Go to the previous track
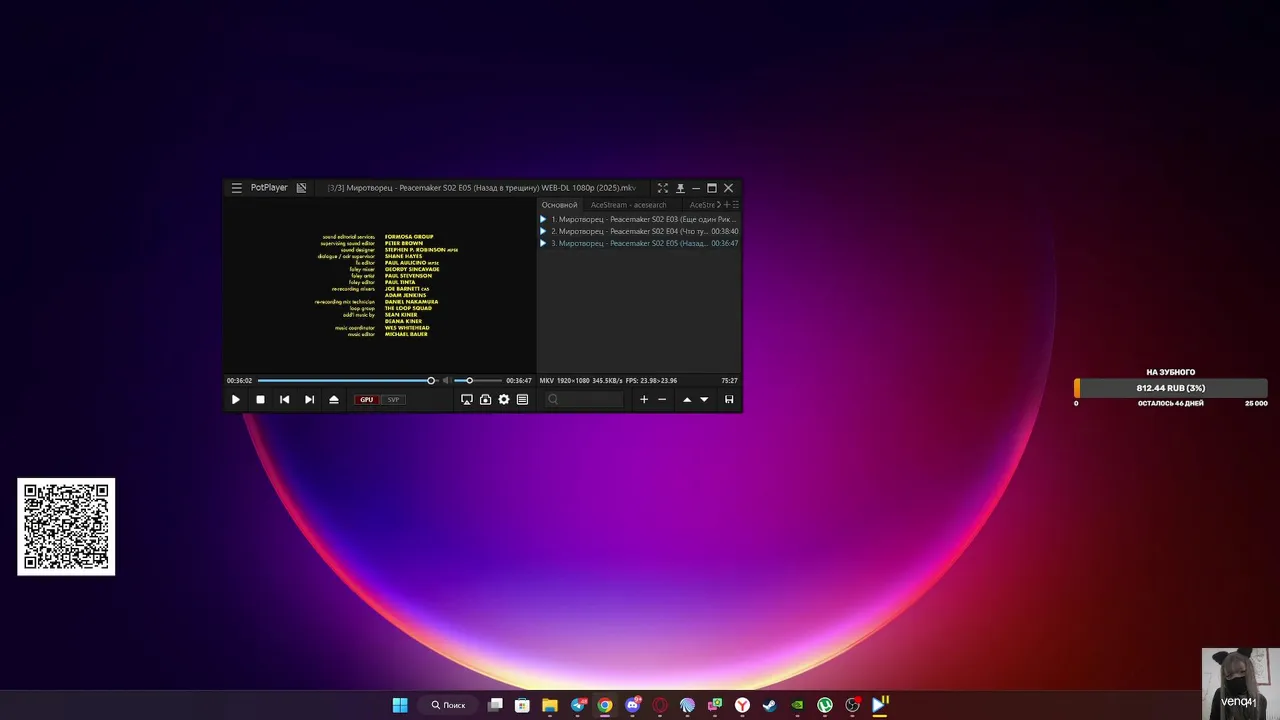Screen dimensions: 1280x720 coord(285,399)
